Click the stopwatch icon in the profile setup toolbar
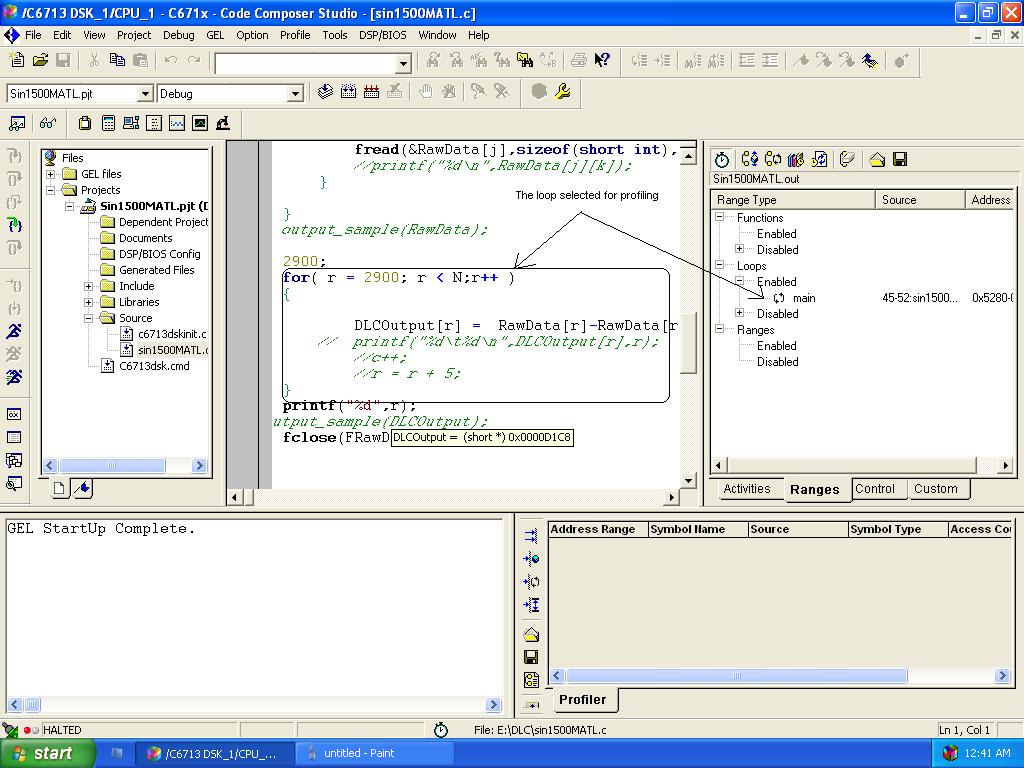 [x=722, y=159]
